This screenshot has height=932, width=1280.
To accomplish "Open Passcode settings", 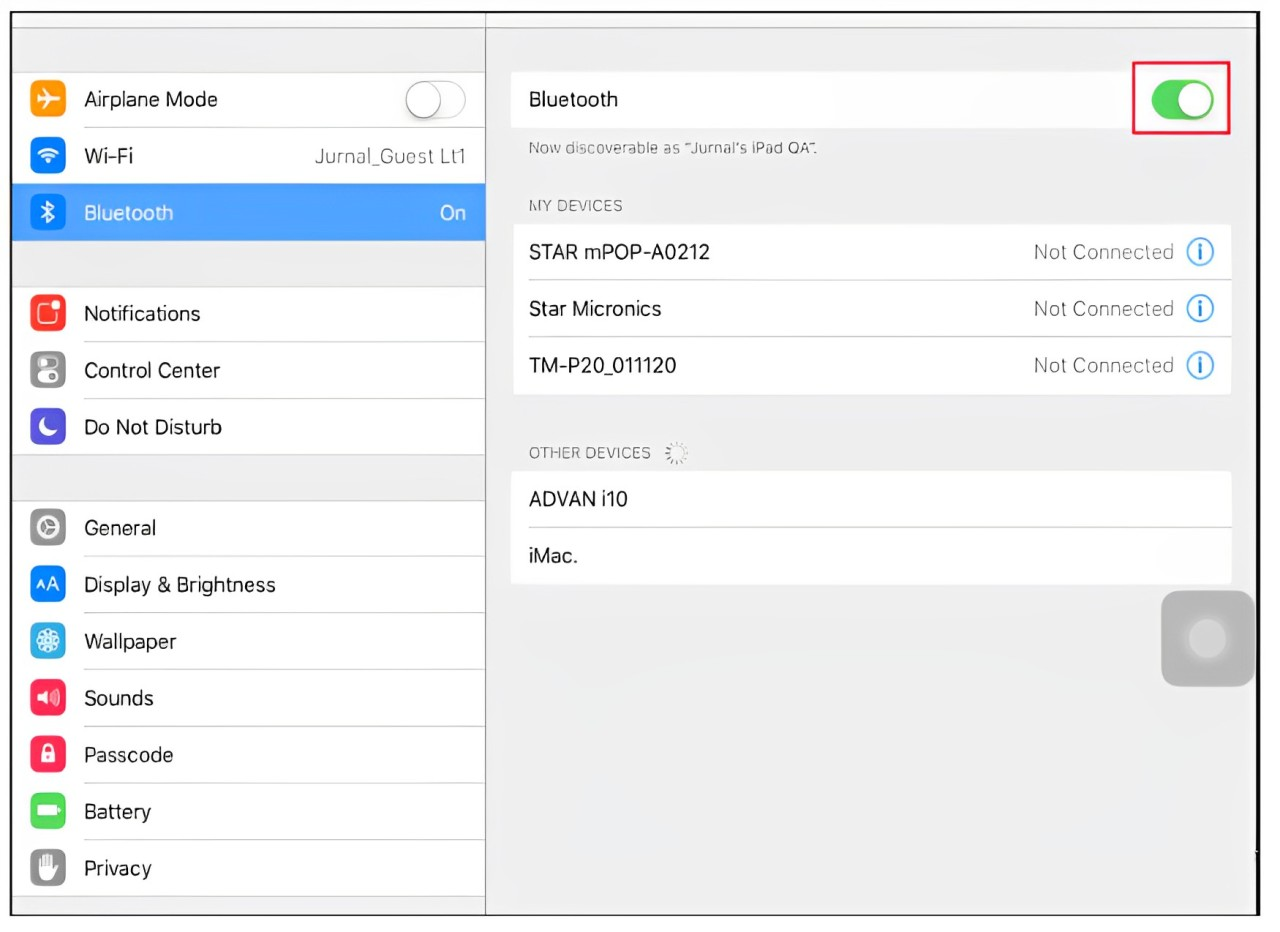I will point(248,754).
